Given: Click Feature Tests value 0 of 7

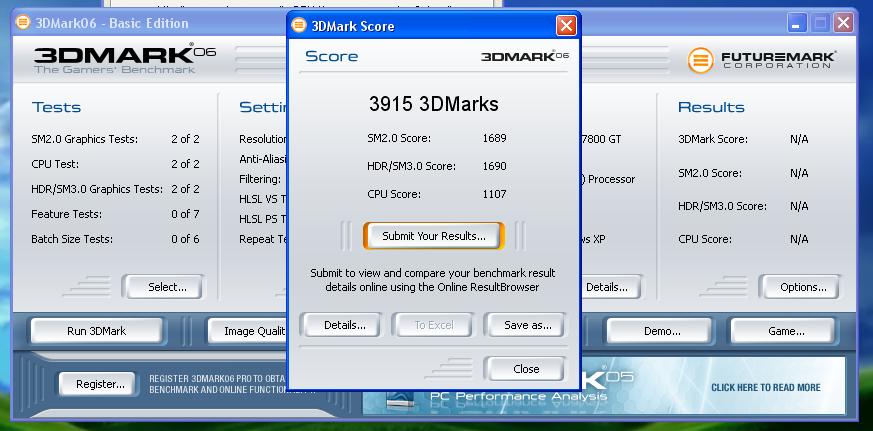Looking at the screenshot, I should point(185,214).
